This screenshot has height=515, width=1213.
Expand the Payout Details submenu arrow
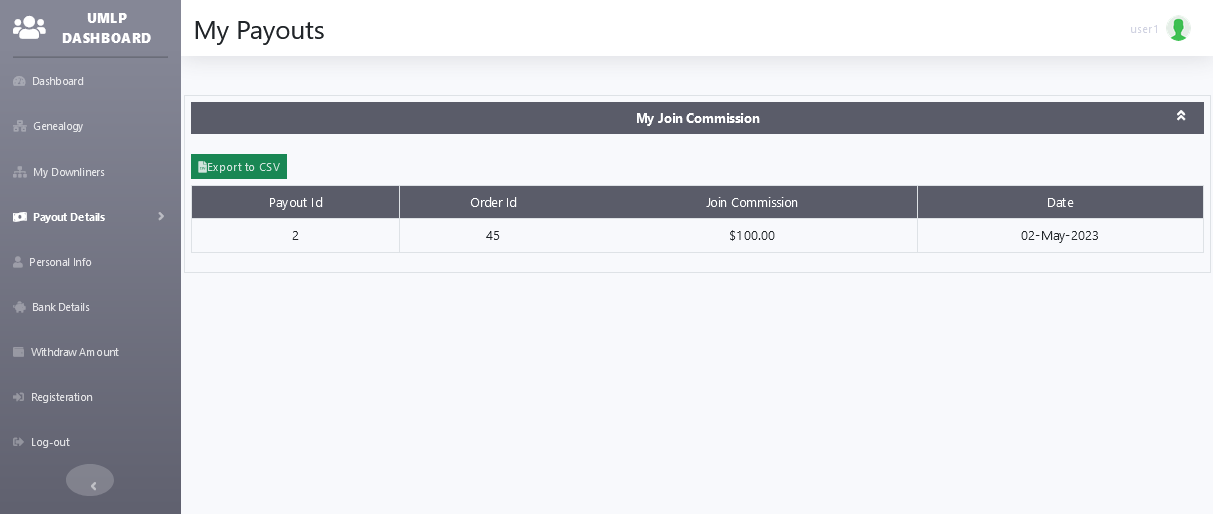pyautogui.click(x=160, y=216)
